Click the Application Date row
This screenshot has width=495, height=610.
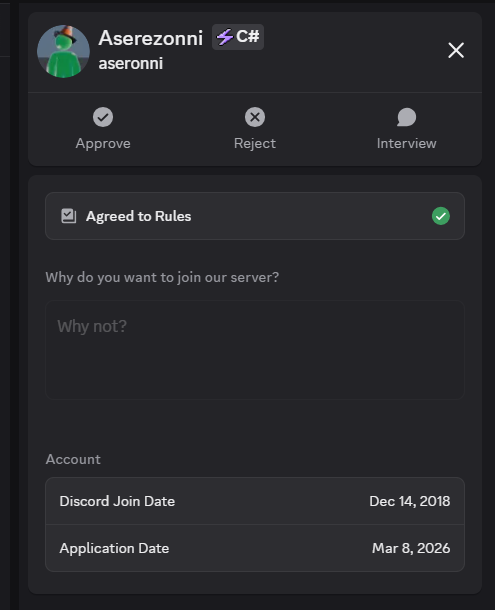pos(255,548)
